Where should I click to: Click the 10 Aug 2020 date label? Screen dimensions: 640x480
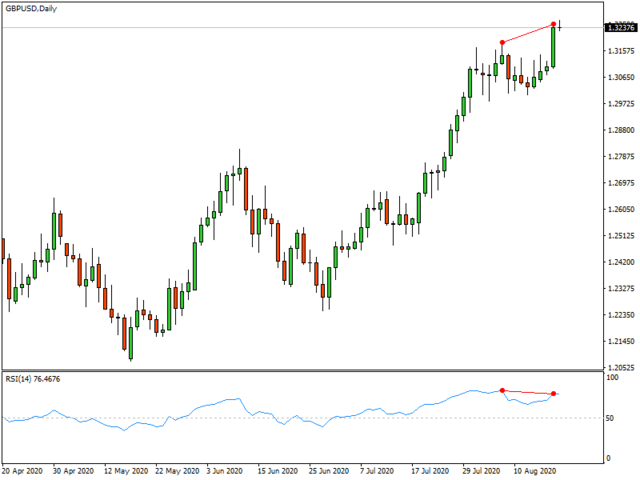tap(535, 471)
